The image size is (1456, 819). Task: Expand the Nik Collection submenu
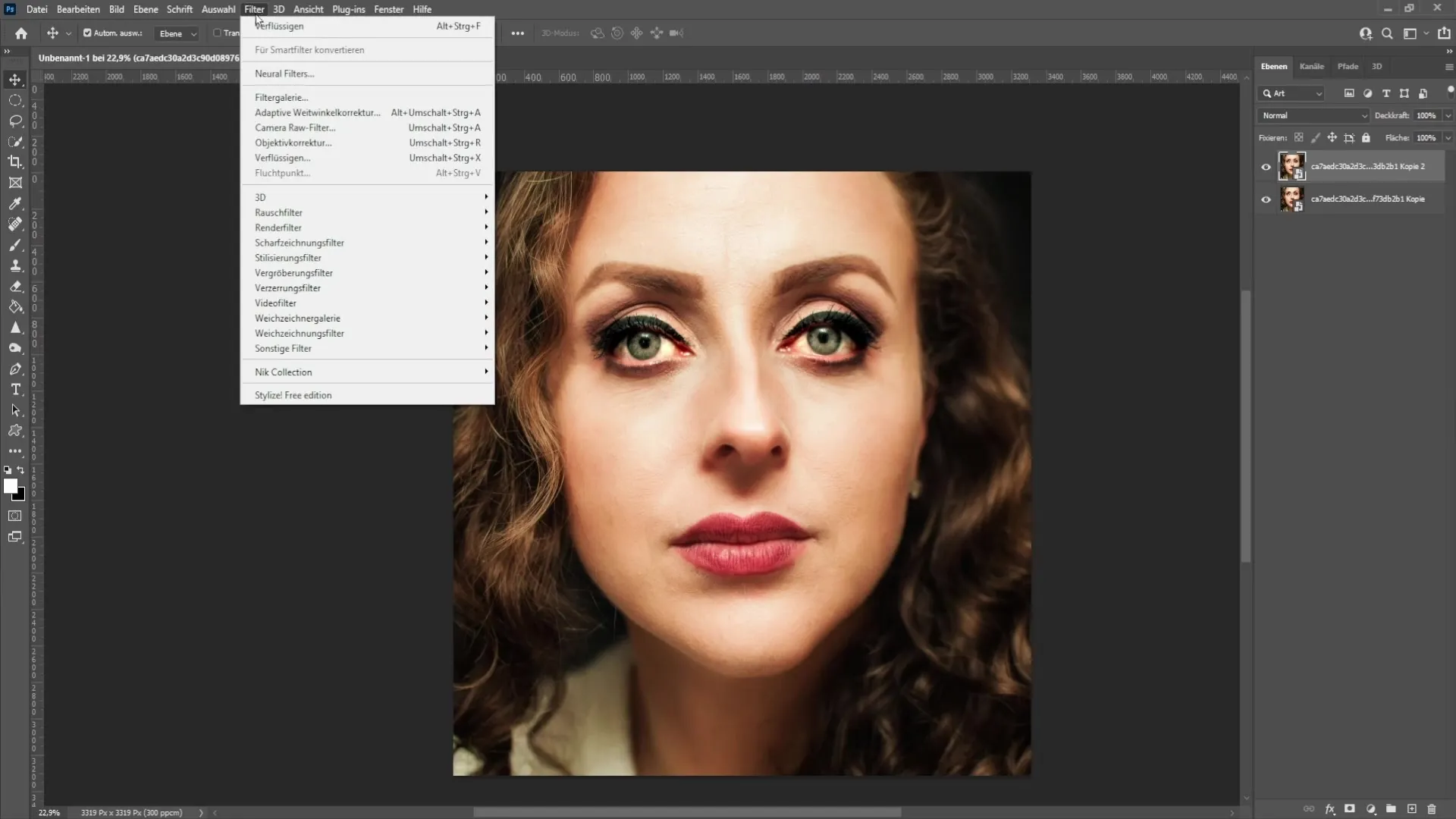[368, 372]
